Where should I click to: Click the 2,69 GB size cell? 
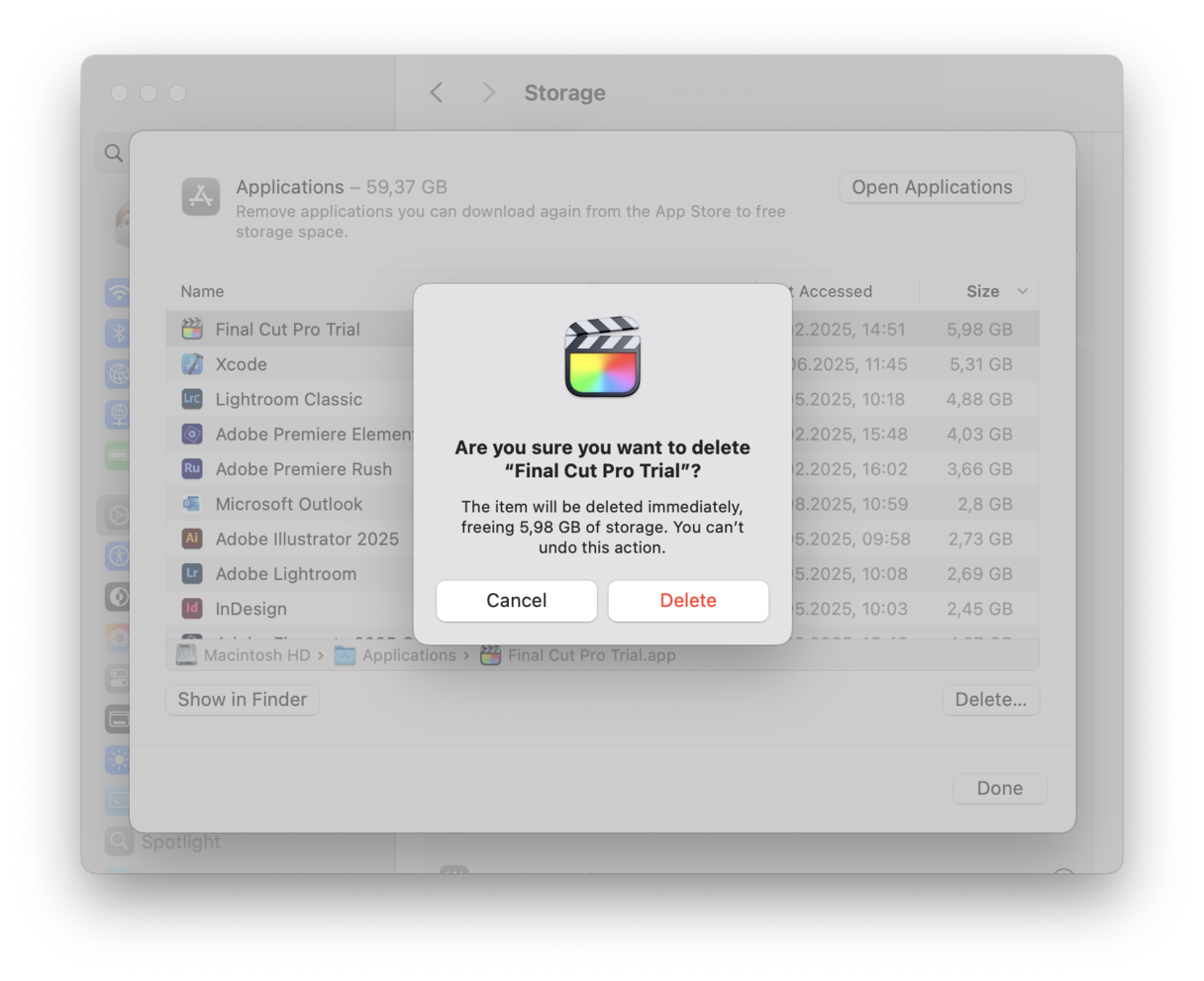[980, 573]
